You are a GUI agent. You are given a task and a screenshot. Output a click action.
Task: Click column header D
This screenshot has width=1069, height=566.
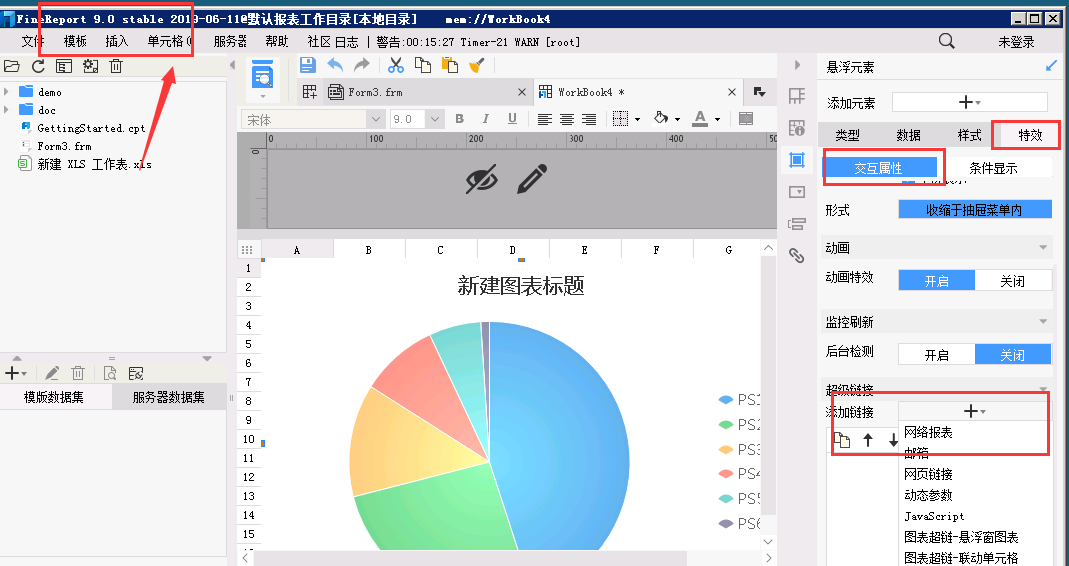(513, 250)
